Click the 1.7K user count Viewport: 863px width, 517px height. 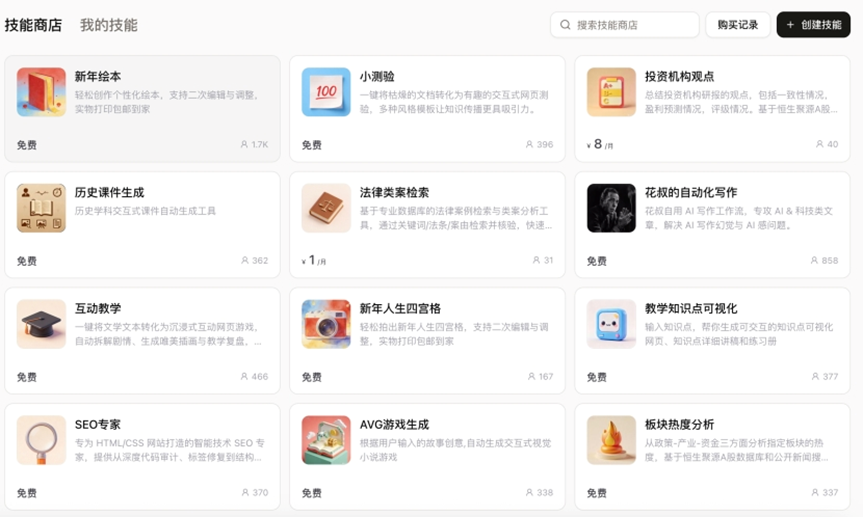tap(260, 144)
